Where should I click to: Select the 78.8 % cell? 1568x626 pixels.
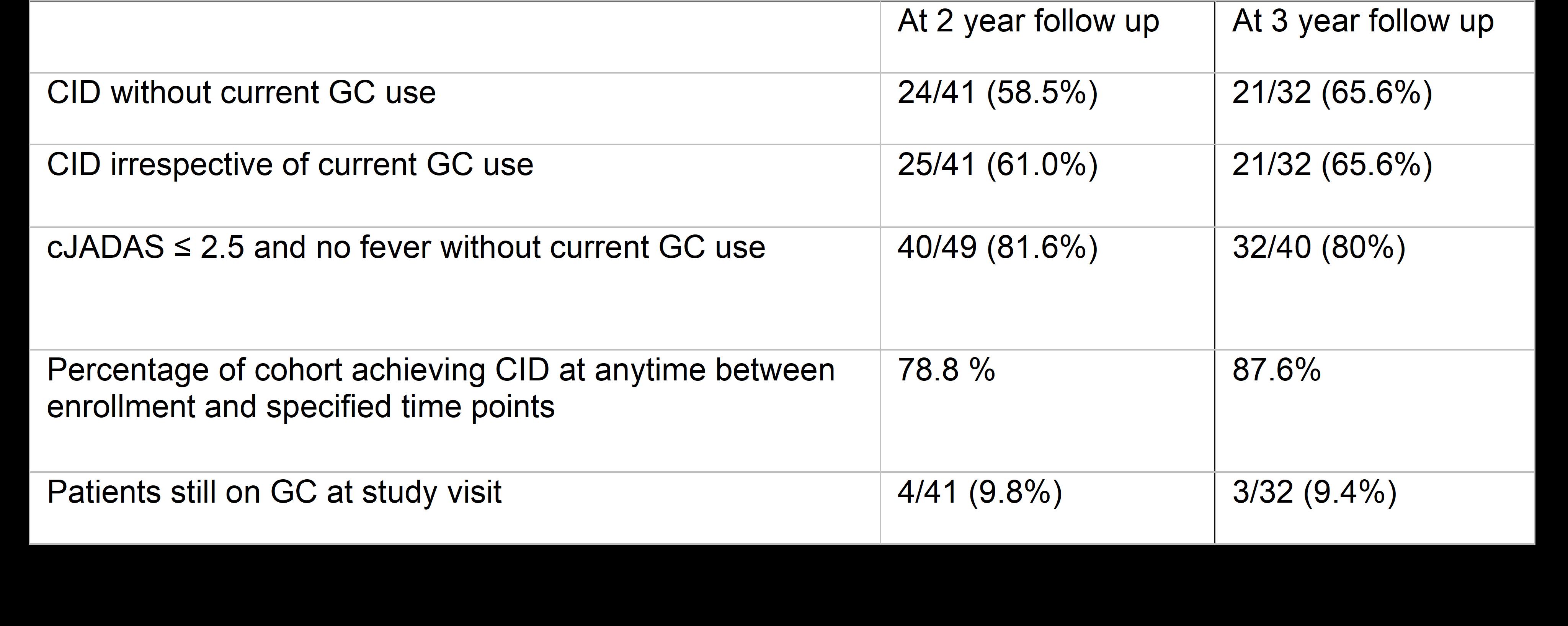(946, 370)
